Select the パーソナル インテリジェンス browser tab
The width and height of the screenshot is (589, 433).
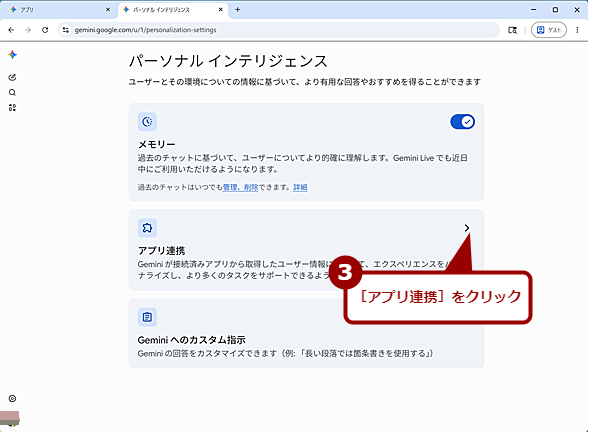[x=173, y=10]
